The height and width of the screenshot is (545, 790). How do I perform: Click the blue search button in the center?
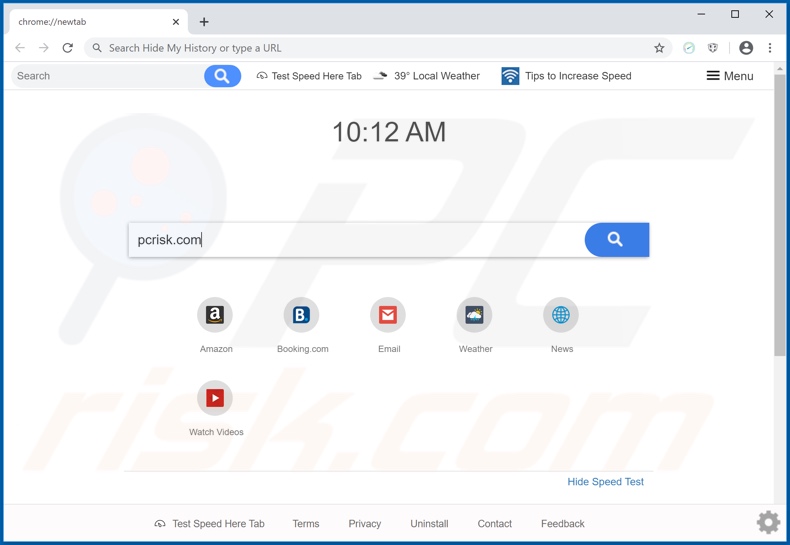(x=617, y=240)
